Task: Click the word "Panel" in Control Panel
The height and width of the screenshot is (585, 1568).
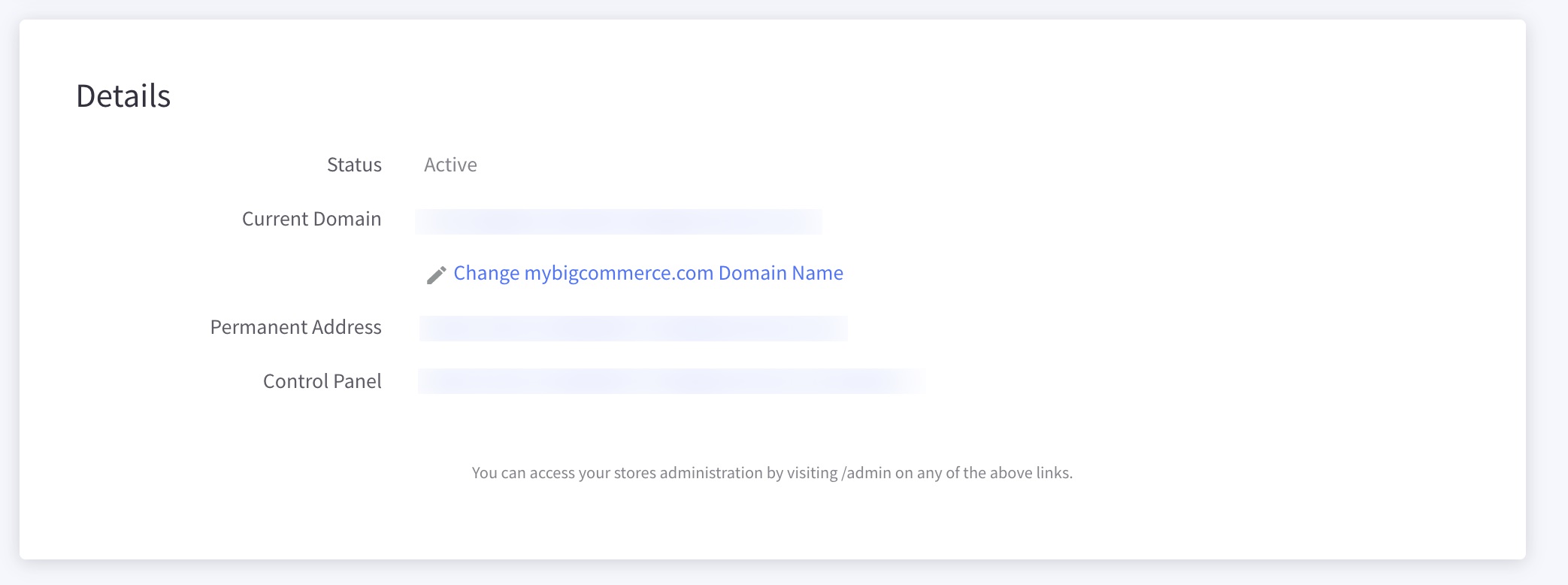Action: 357,381
